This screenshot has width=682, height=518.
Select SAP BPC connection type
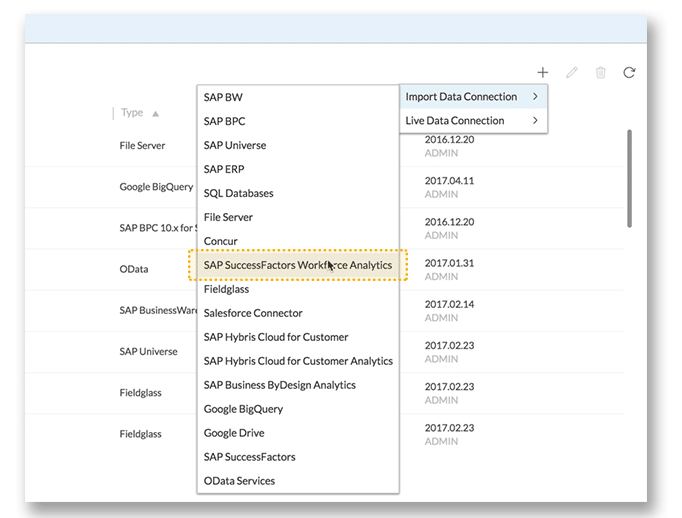(224, 121)
